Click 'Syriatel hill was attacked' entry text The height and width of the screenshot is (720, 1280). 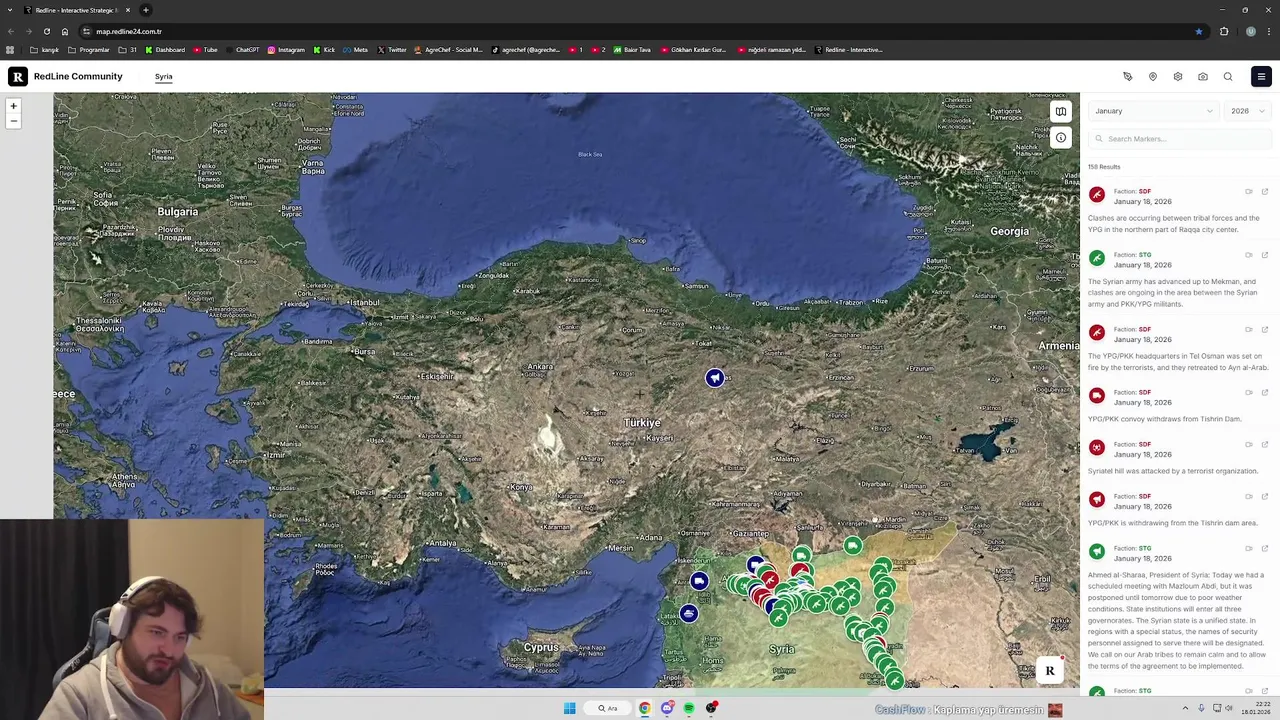[1173, 471]
